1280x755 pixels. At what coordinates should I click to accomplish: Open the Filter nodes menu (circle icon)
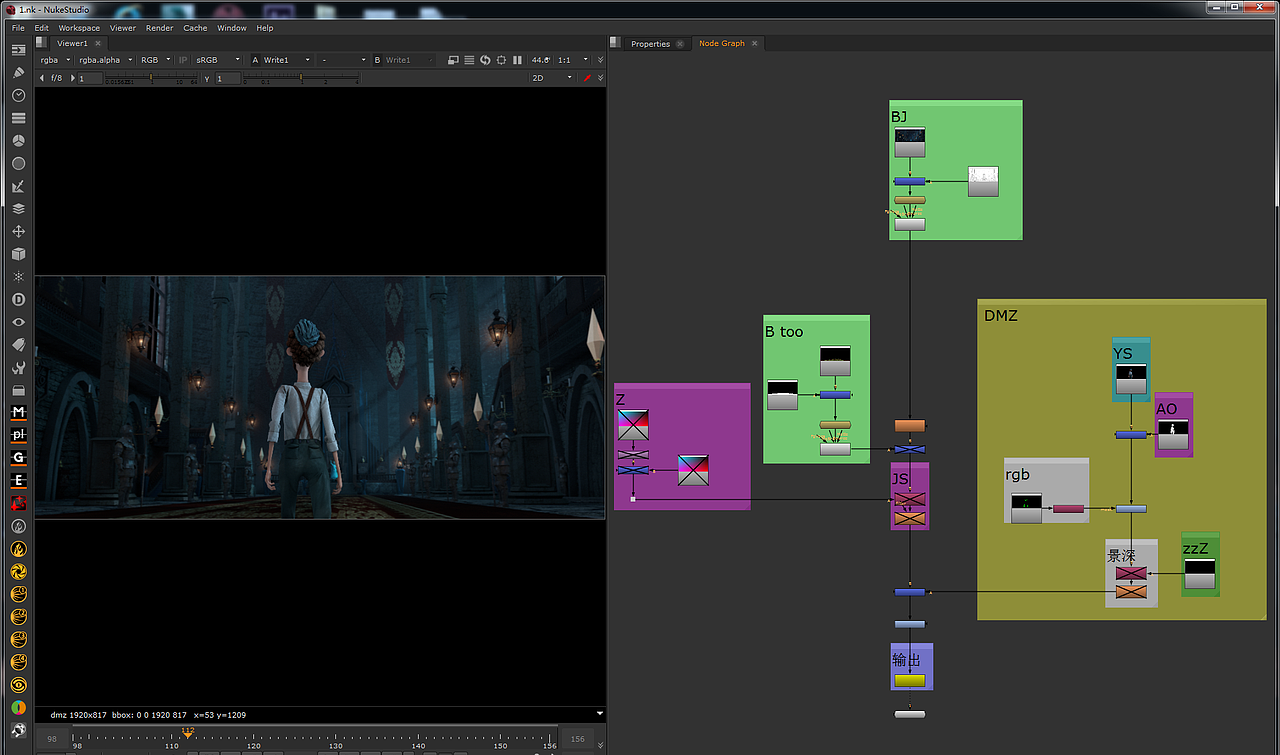18,163
